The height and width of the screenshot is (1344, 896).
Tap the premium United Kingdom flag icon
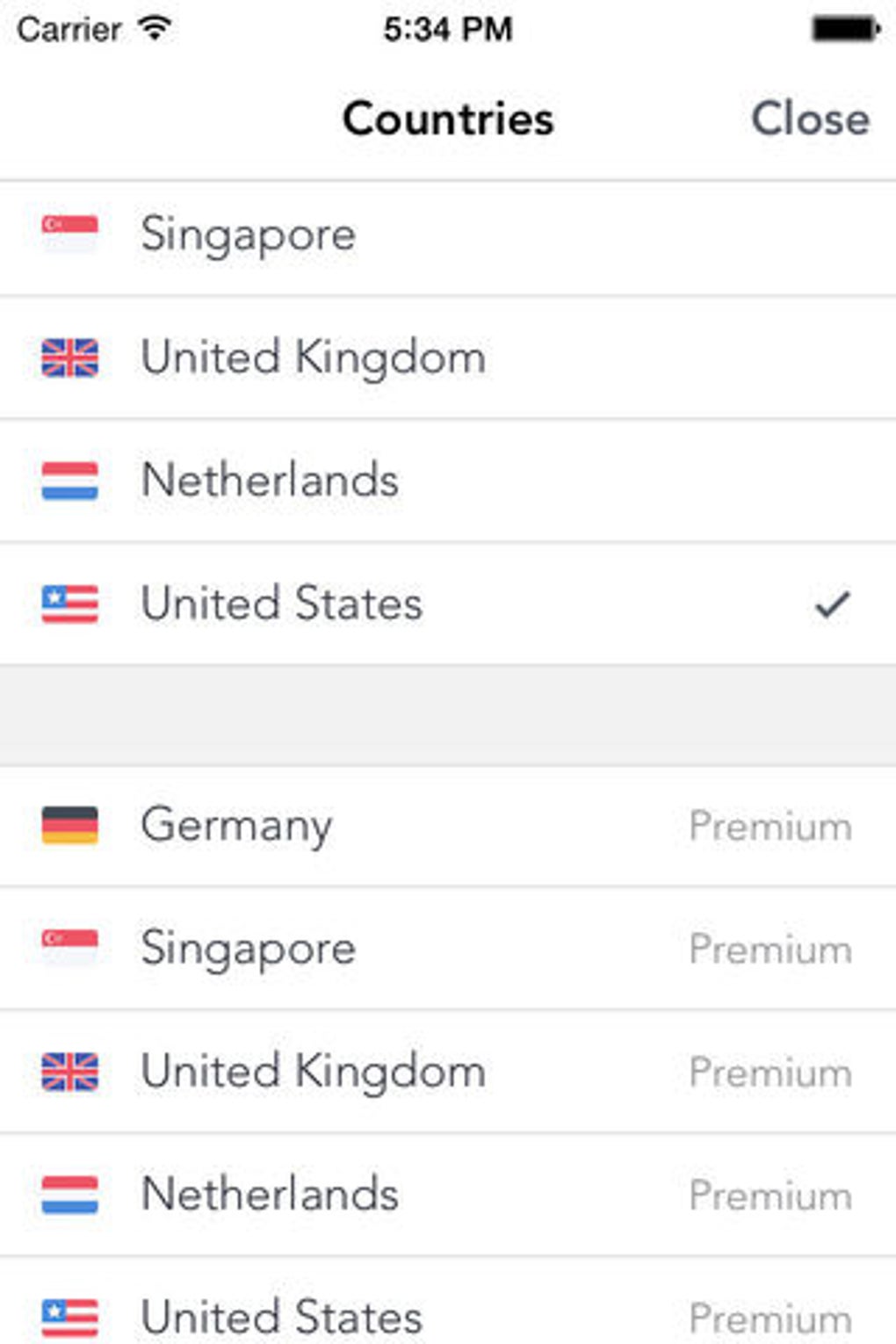coord(69,1072)
